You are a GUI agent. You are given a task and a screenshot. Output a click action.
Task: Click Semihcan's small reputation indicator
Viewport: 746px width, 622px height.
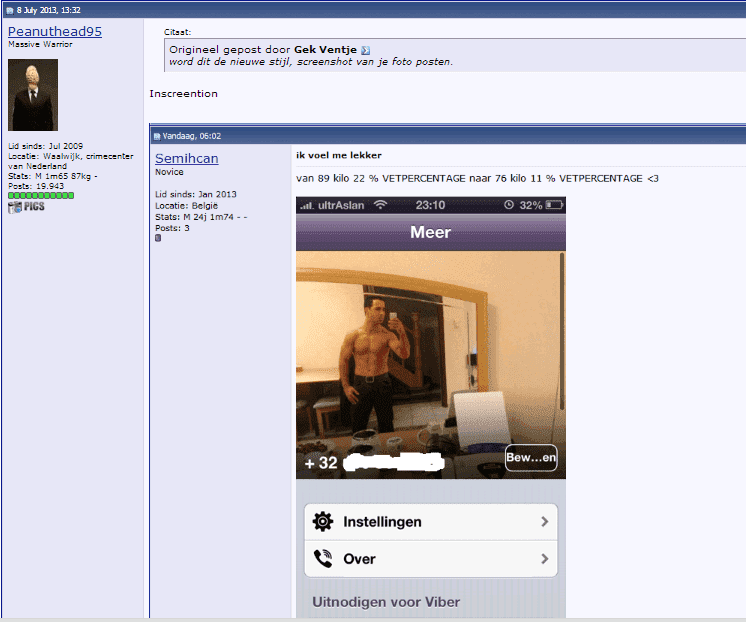coord(158,238)
